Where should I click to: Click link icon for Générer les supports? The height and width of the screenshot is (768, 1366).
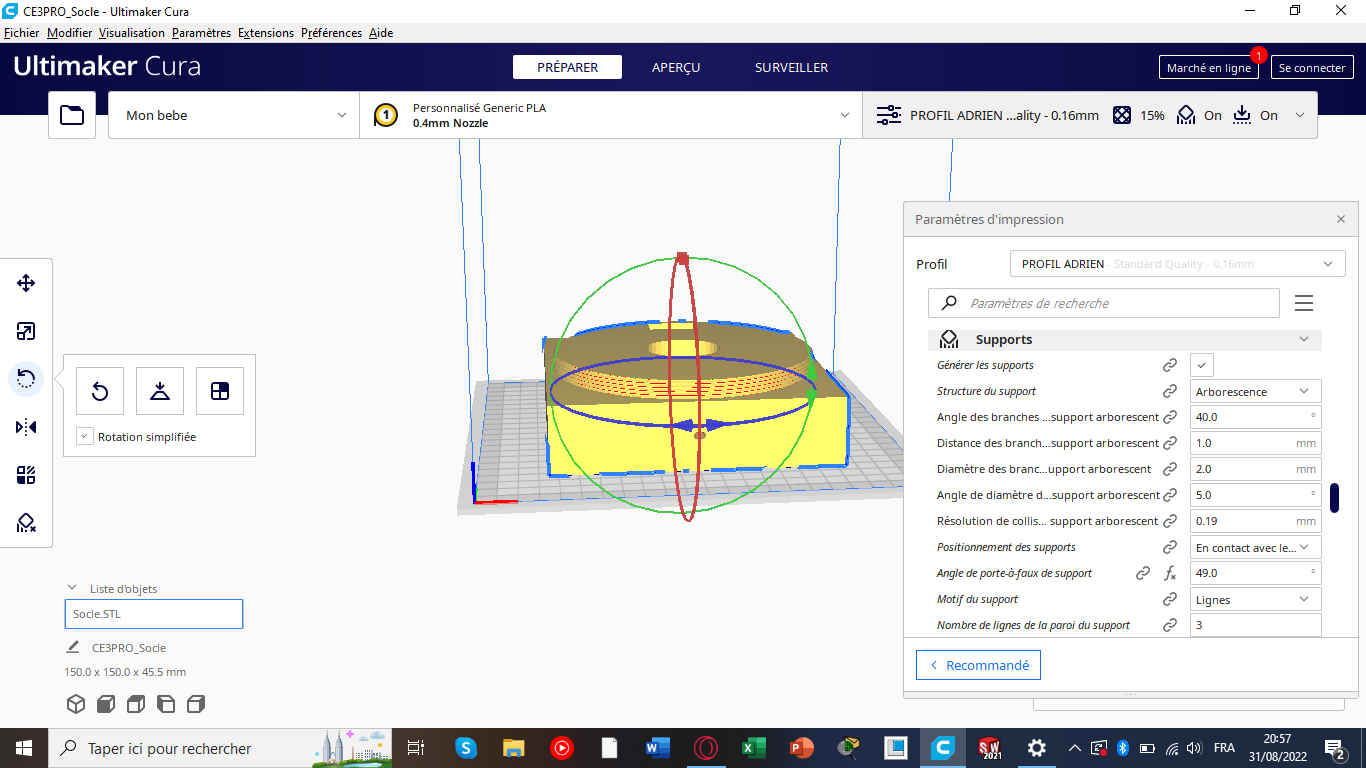coord(1169,365)
